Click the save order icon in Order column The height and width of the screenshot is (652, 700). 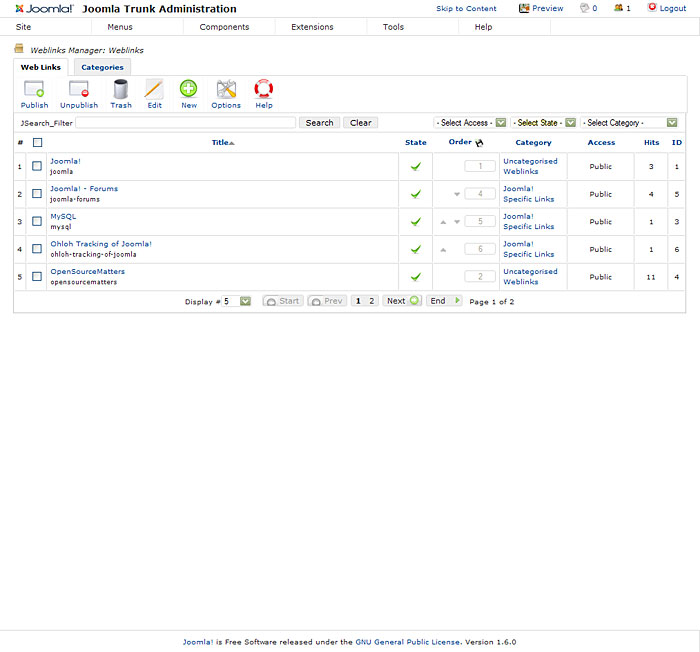pyautogui.click(x=479, y=143)
